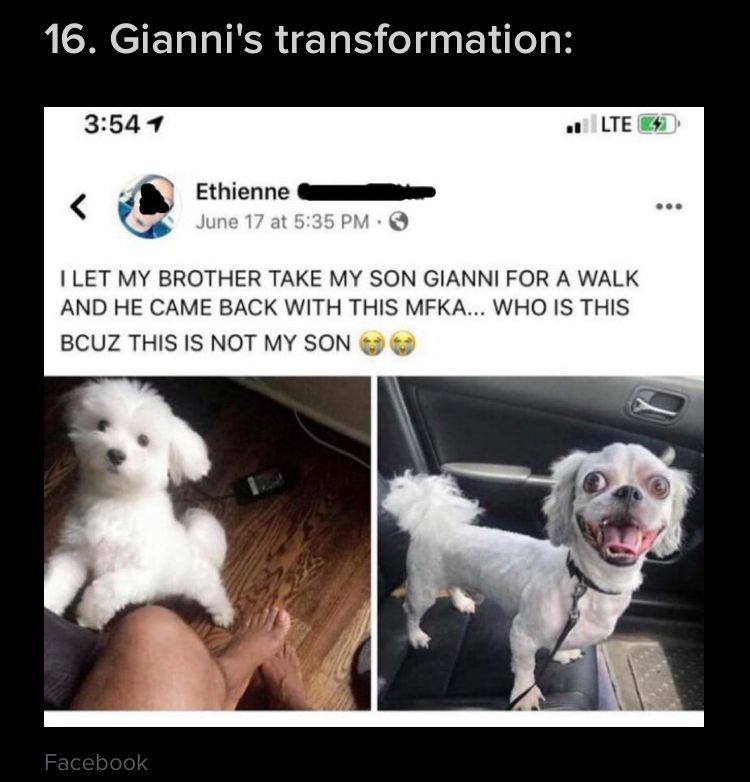The image size is (750, 782).
Task: Tap the second crying emoji
Action: tap(402, 343)
